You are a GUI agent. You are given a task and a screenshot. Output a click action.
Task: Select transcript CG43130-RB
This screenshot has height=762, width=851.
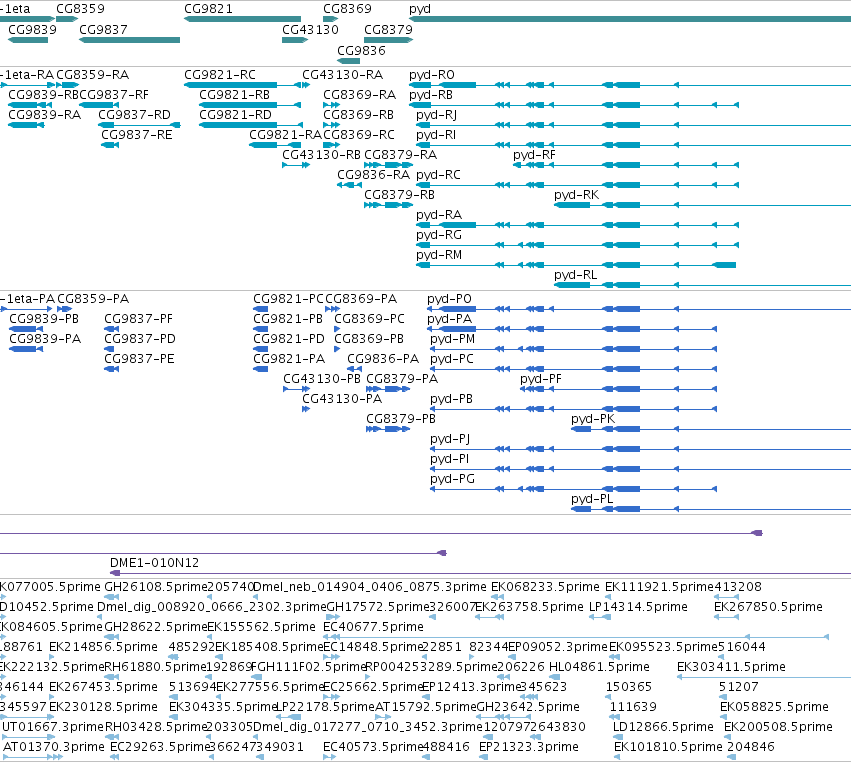[321, 155]
